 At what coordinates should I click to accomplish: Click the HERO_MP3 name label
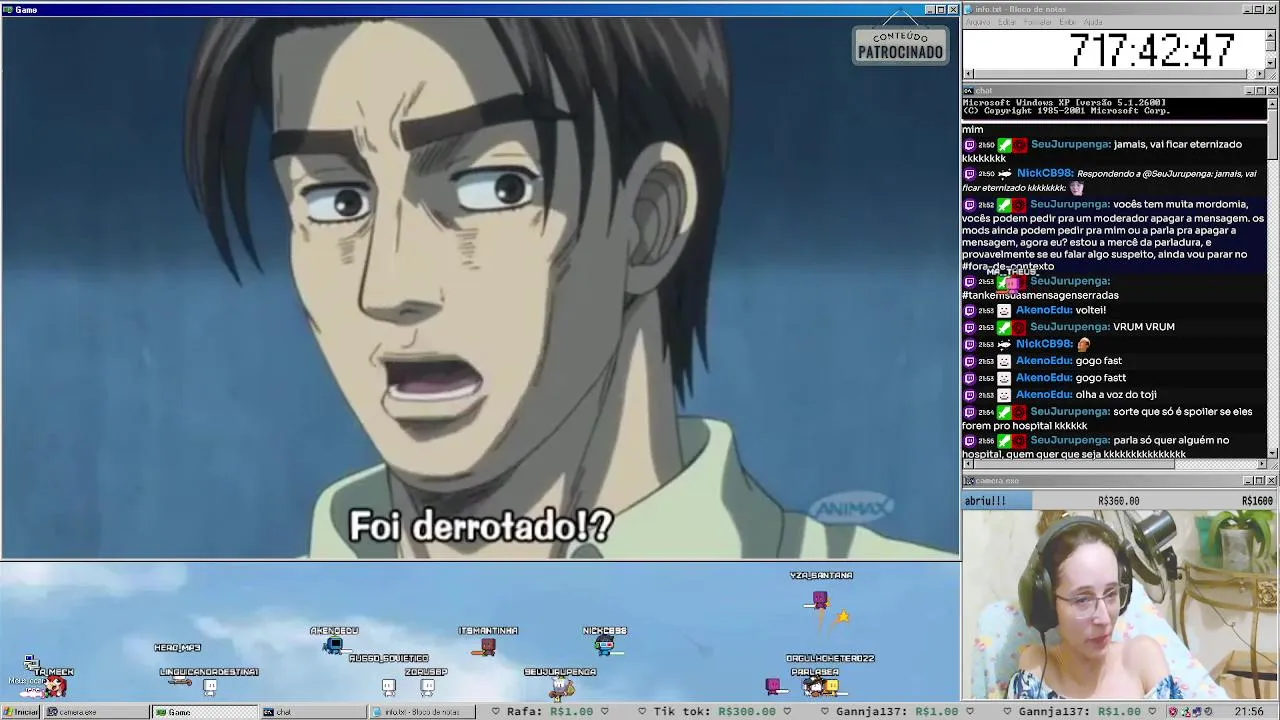[x=177, y=648]
